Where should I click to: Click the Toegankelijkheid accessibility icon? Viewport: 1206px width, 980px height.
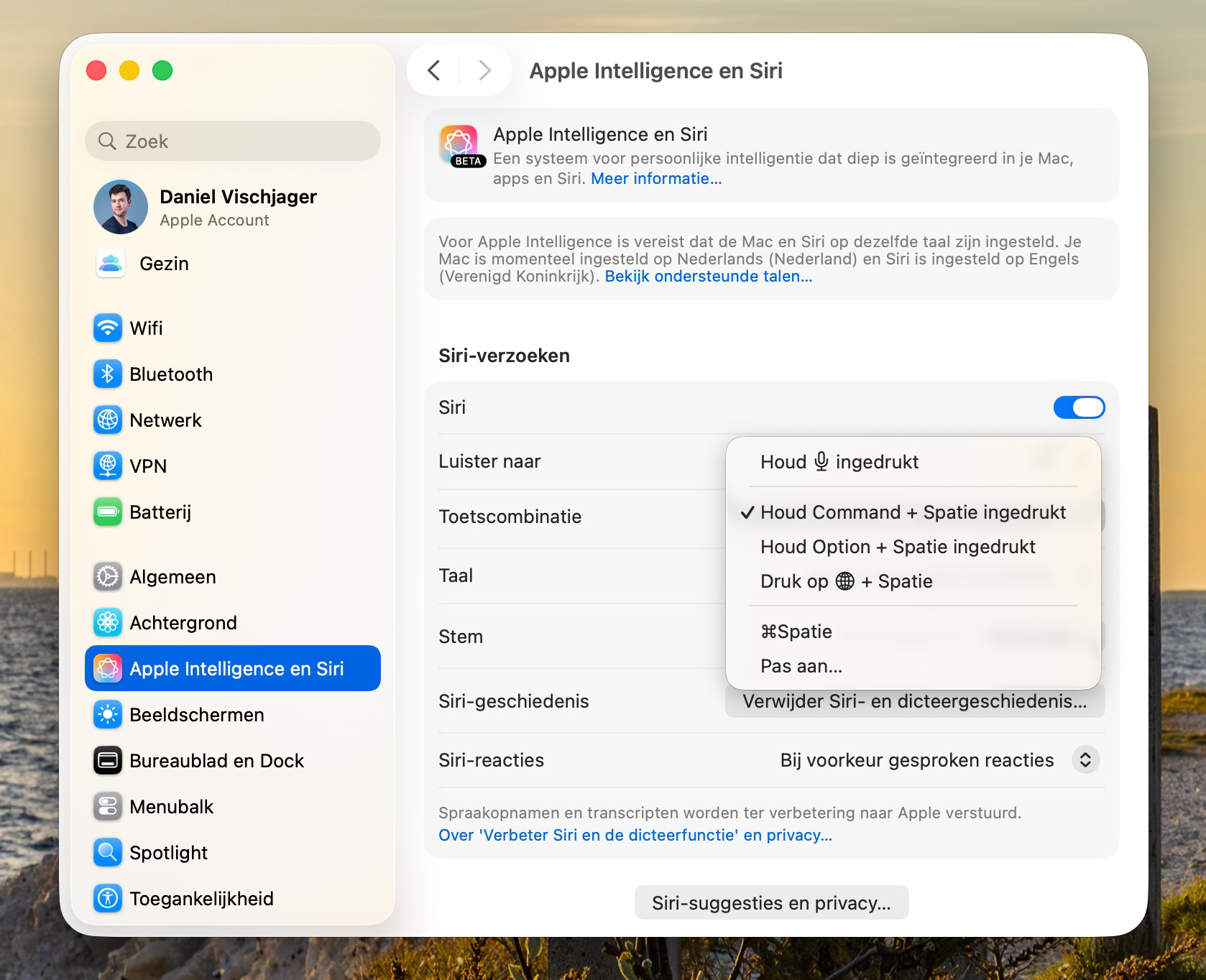pyautogui.click(x=108, y=899)
